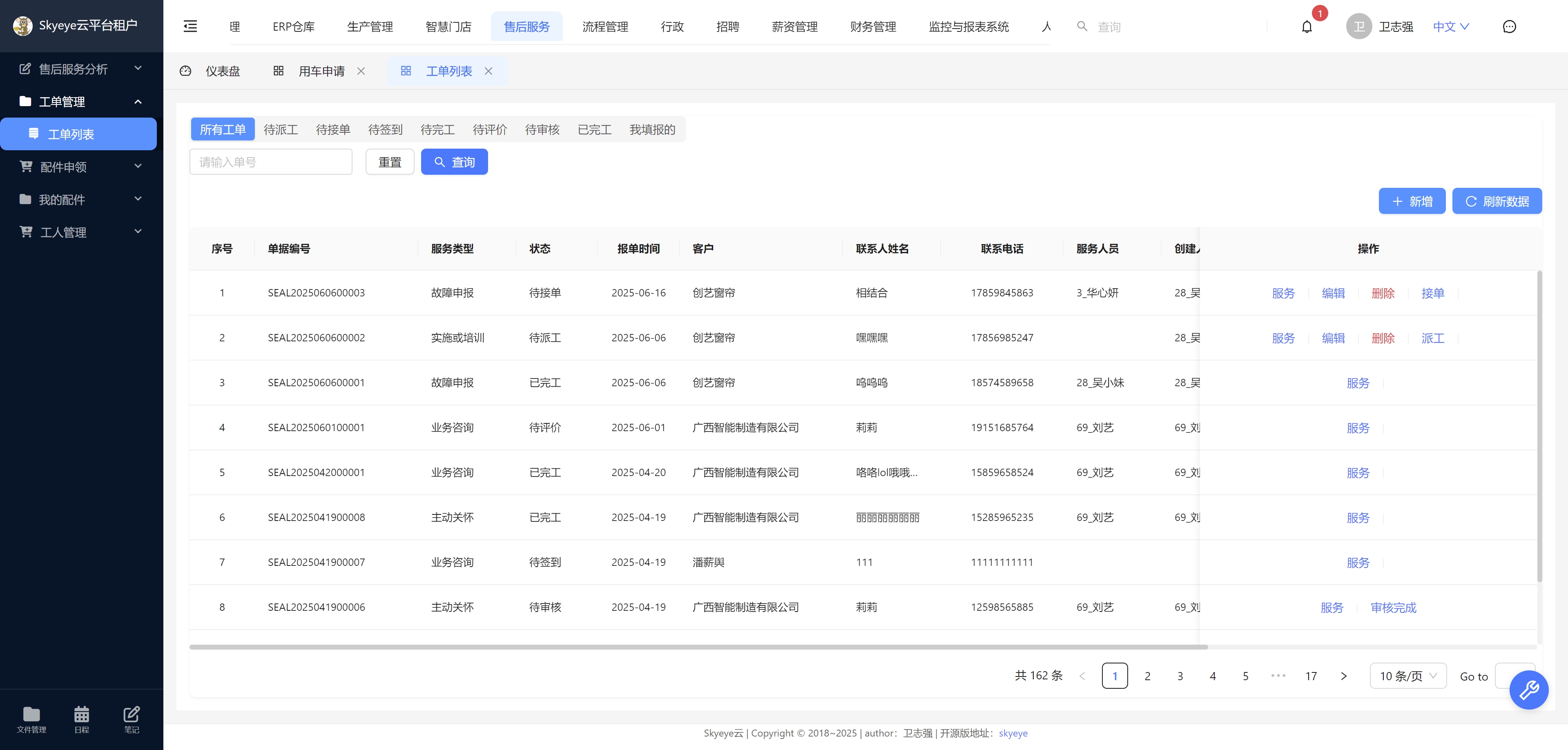Click the 新增 button
This screenshot has height=750, width=1568.
click(x=1412, y=201)
